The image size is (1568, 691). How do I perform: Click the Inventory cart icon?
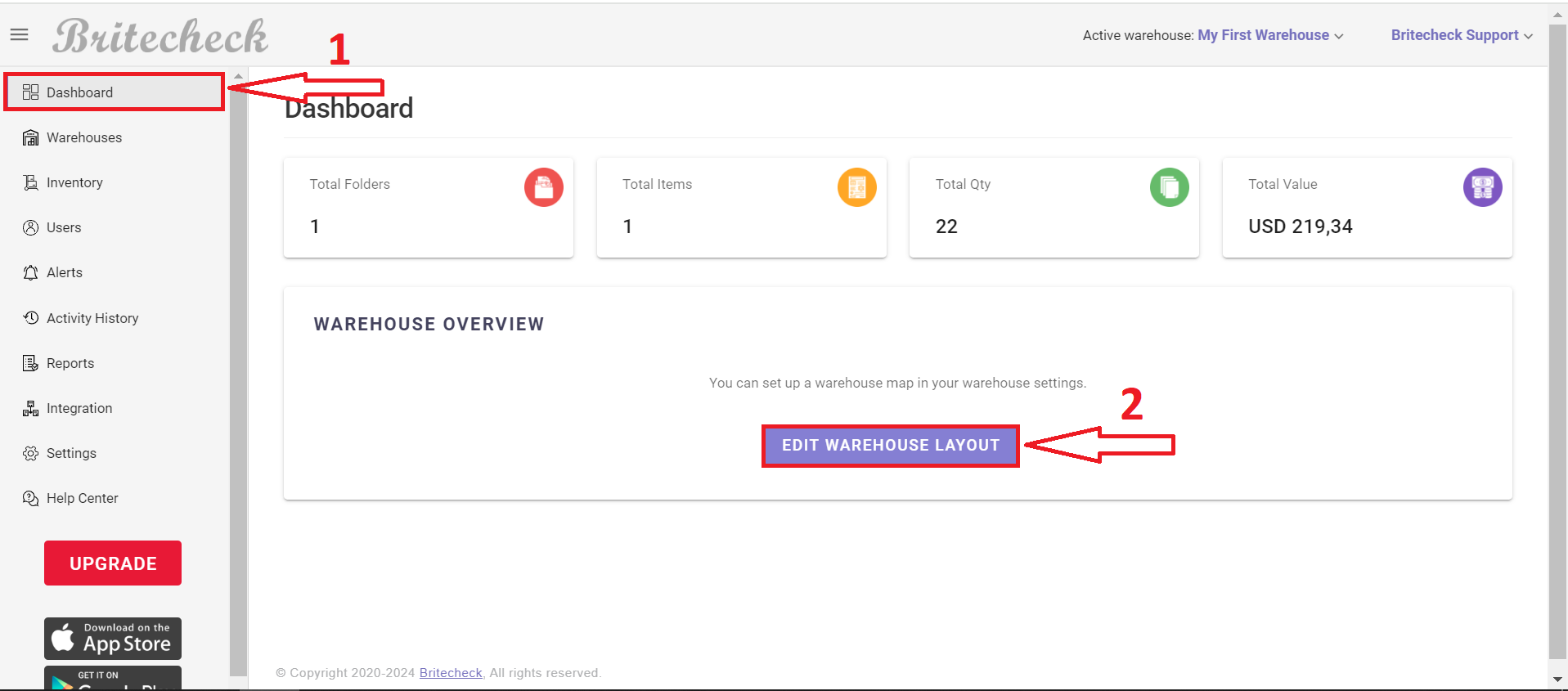pyautogui.click(x=30, y=182)
